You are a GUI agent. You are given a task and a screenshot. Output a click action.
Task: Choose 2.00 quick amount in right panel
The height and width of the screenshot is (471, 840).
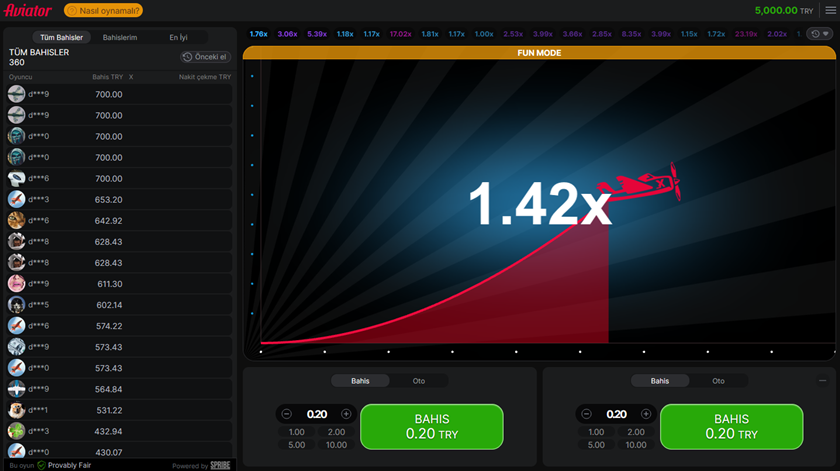[x=636, y=432]
